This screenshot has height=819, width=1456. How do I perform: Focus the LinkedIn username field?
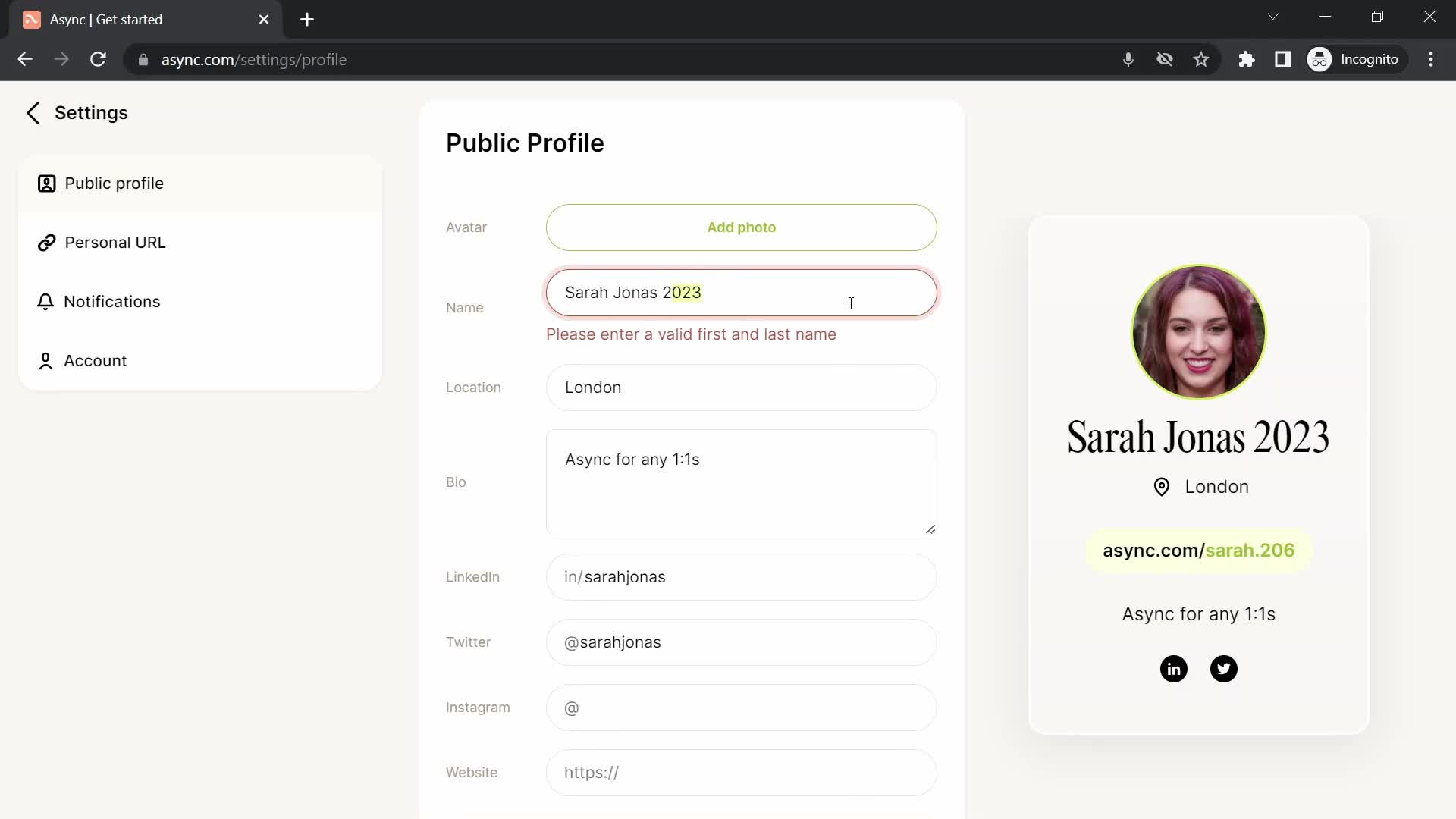(x=741, y=577)
